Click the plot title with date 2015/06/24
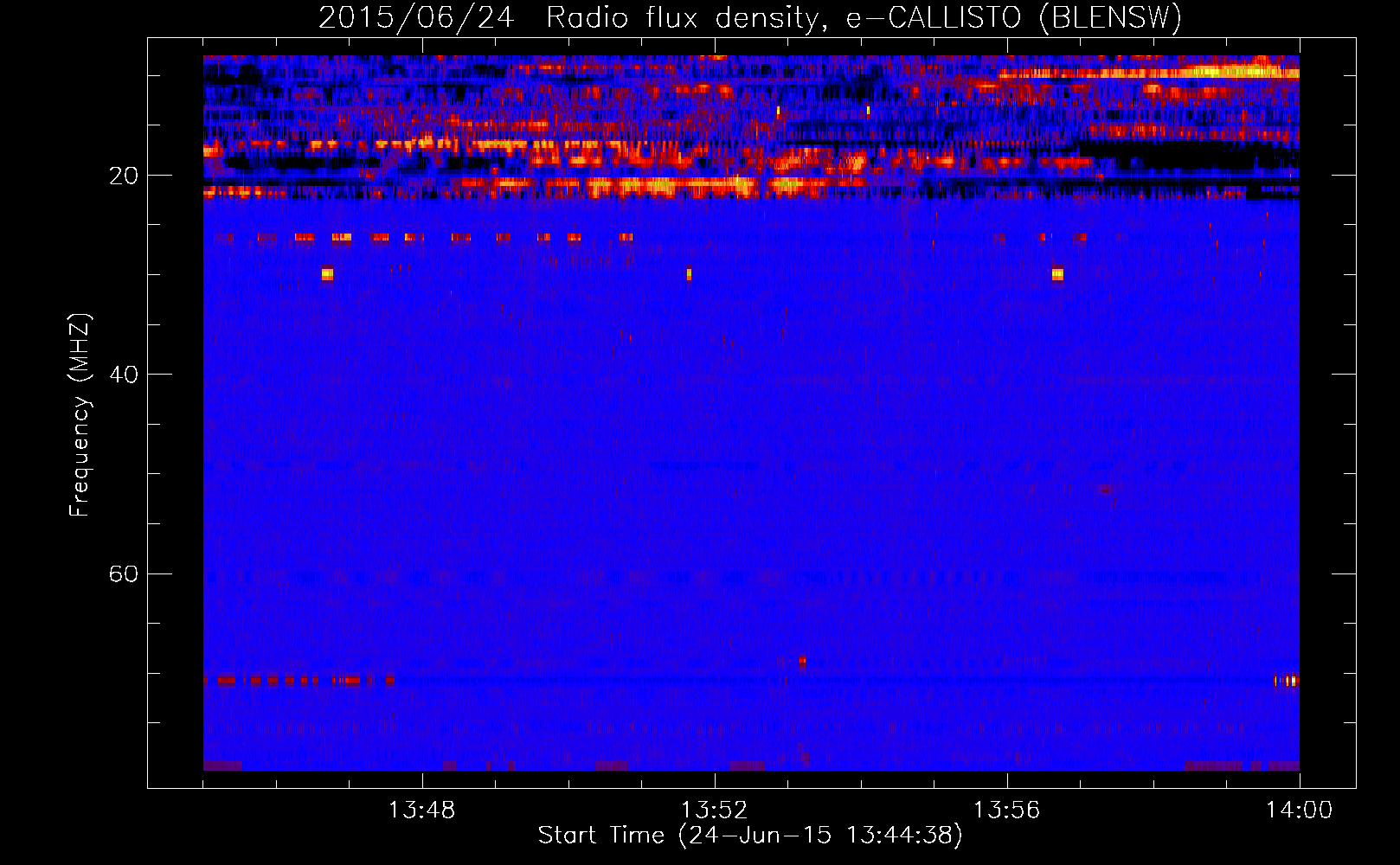This screenshot has height=865, width=1400. pyautogui.click(x=750, y=17)
